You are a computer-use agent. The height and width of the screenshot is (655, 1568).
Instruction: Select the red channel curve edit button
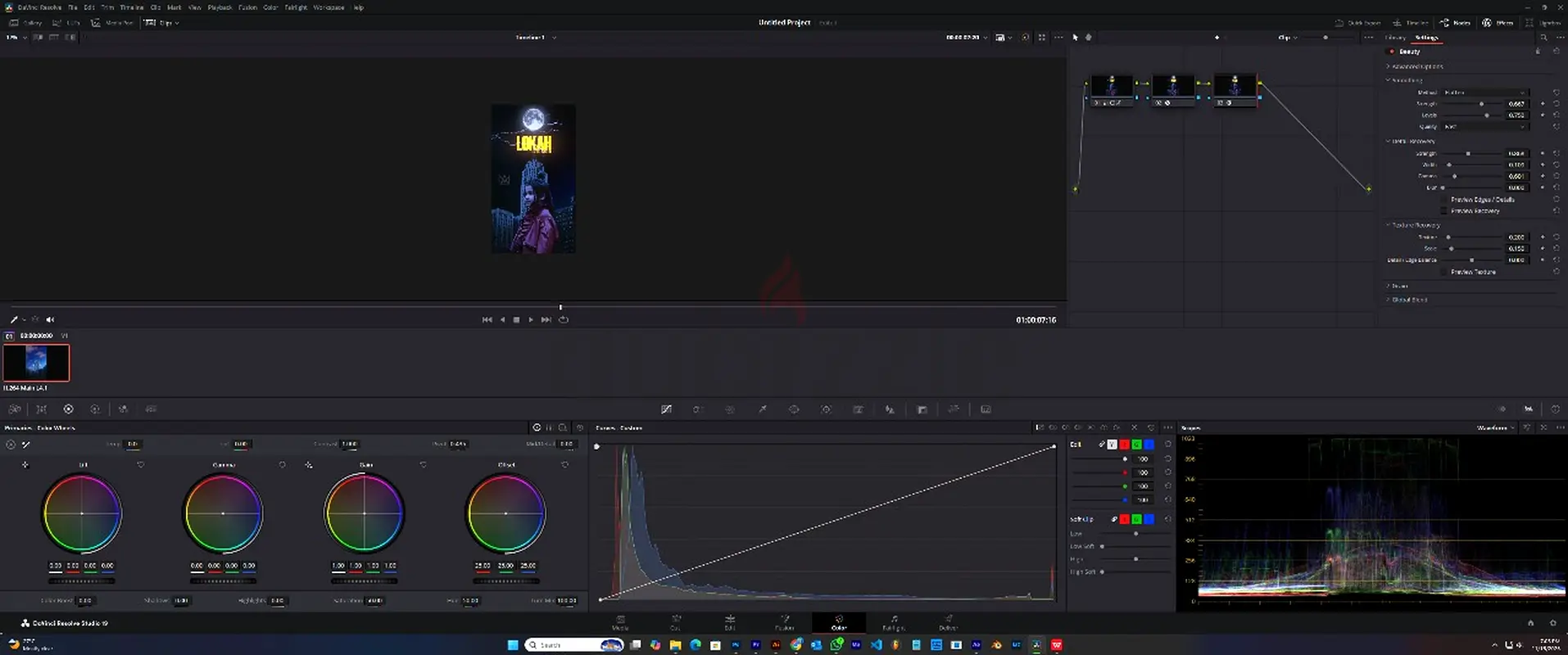(1124, 445)
